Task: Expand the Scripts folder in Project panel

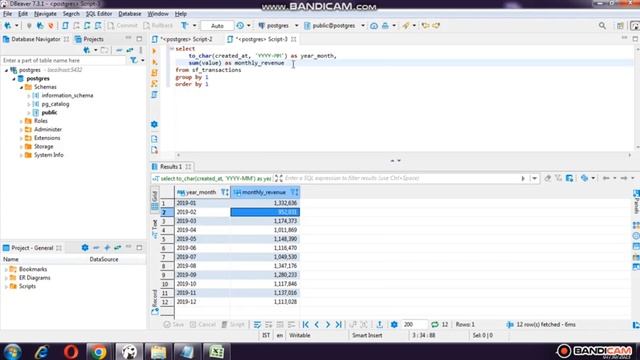Action: [x=6, y=287]
